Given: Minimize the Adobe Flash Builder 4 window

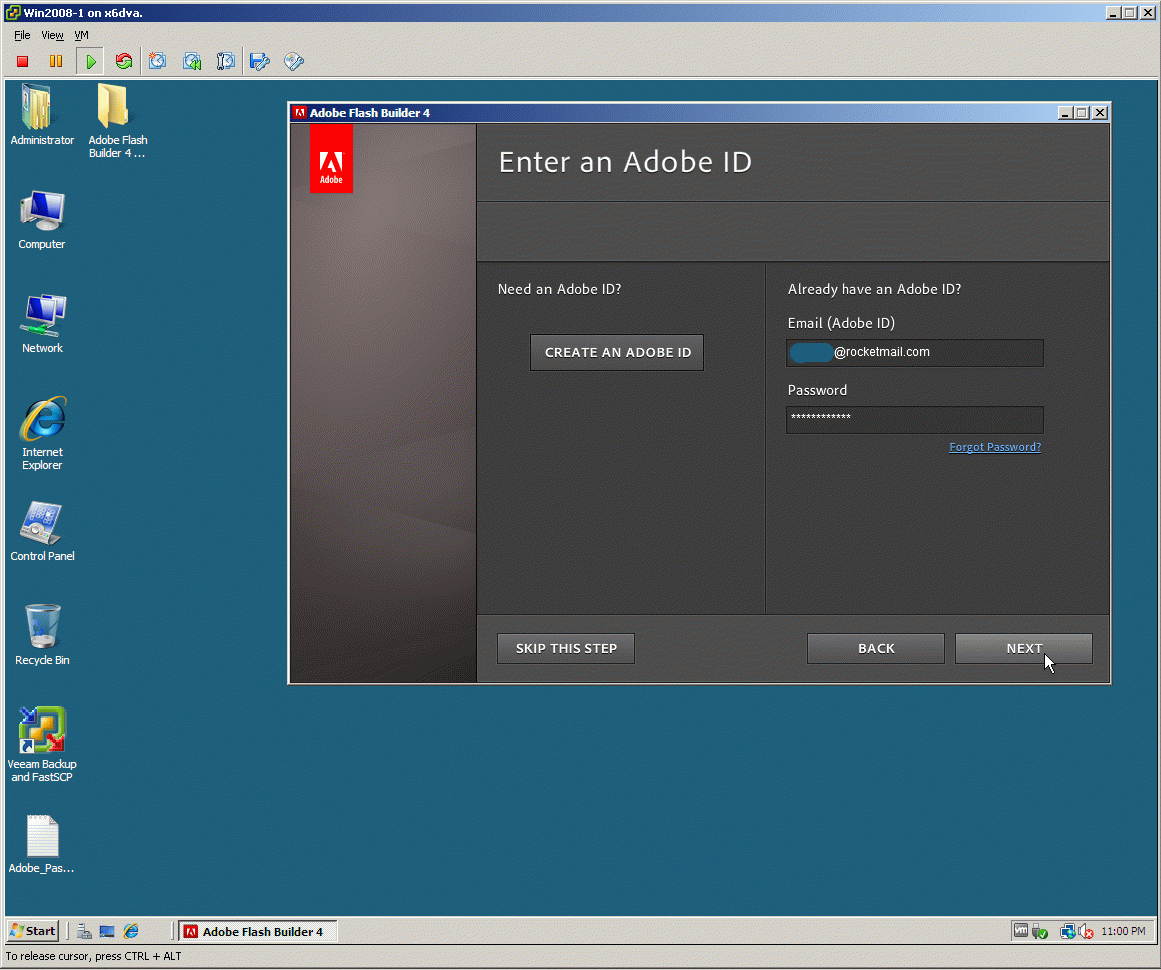Looking at the screenshot, I should click(x=1065, y=113).
